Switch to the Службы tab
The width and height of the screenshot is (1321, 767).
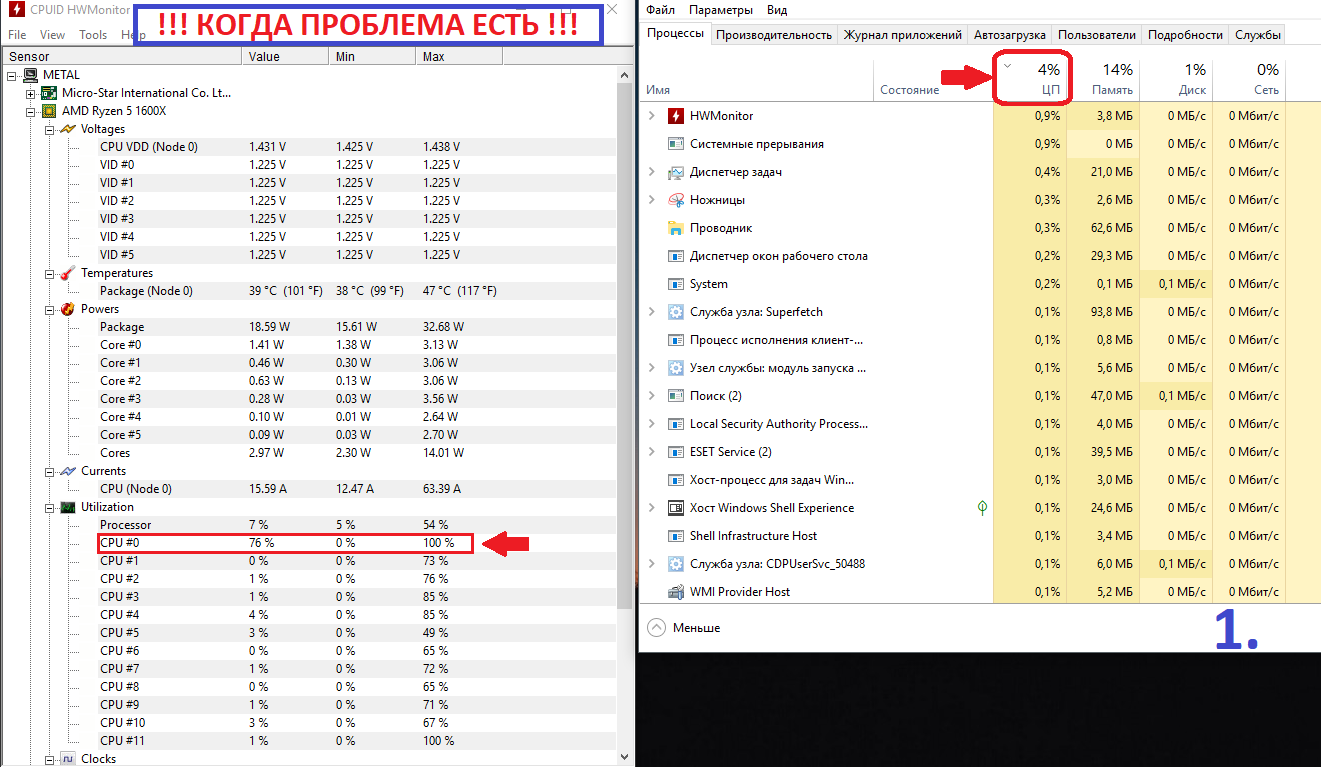1258,34
